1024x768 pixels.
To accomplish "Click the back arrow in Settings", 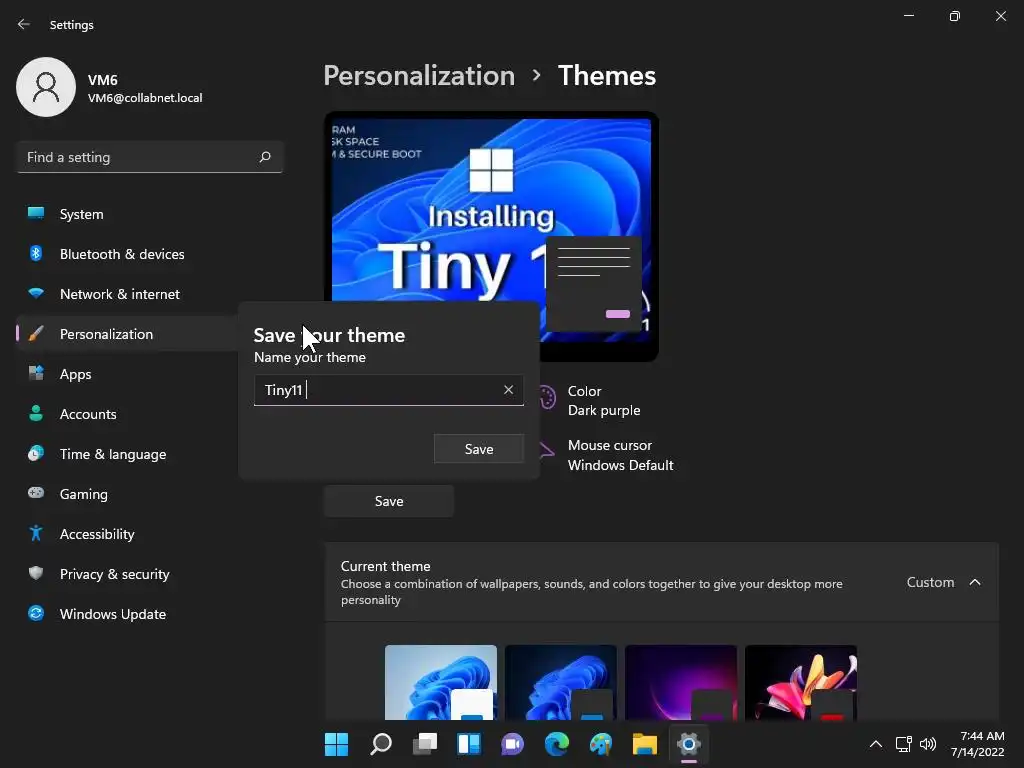I will (x=24, y=24).
